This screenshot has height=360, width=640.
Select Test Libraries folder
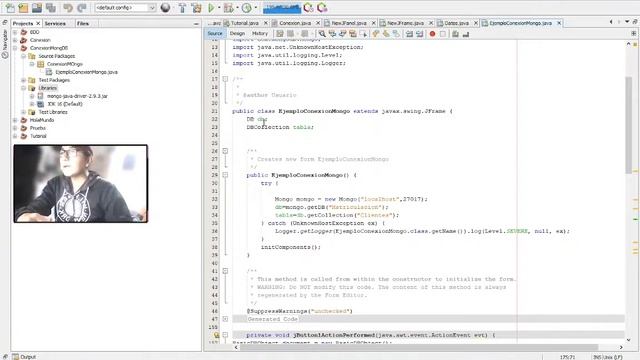[53, 112]
